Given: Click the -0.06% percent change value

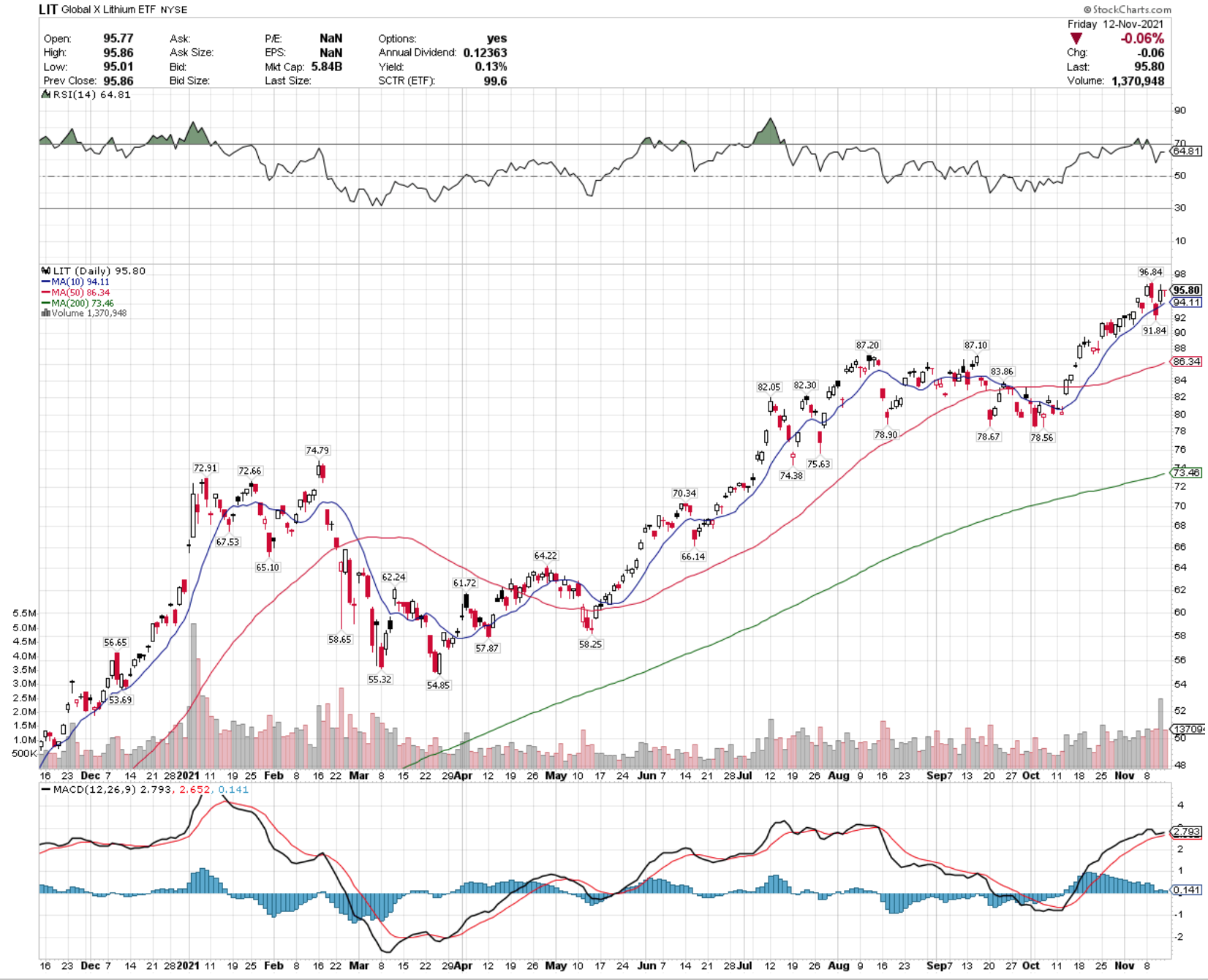Looking at the screenshot, I should coord(1142,38).
